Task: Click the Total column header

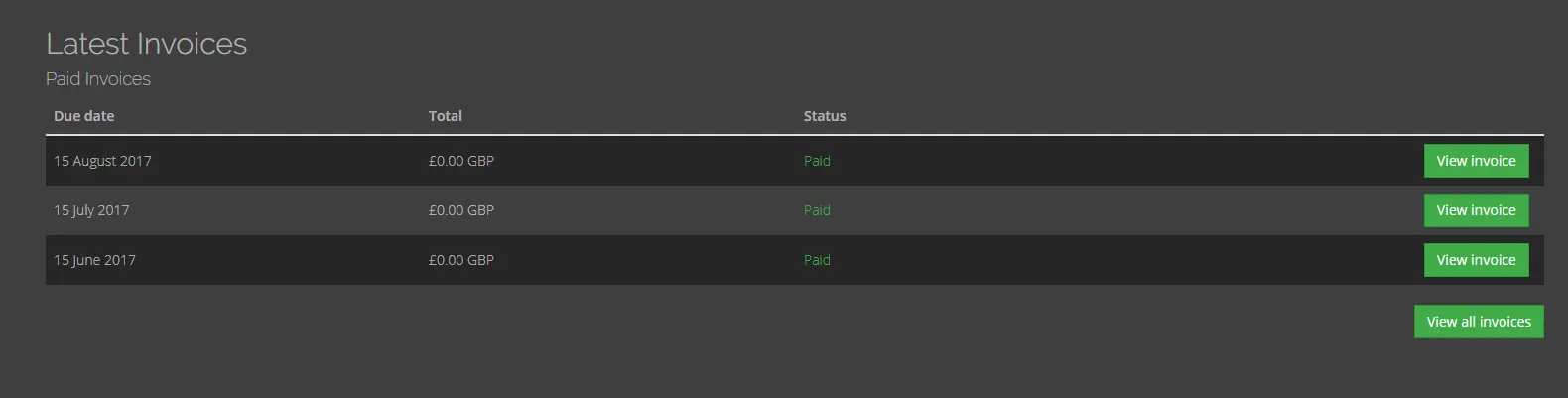Action: point(446,116)
